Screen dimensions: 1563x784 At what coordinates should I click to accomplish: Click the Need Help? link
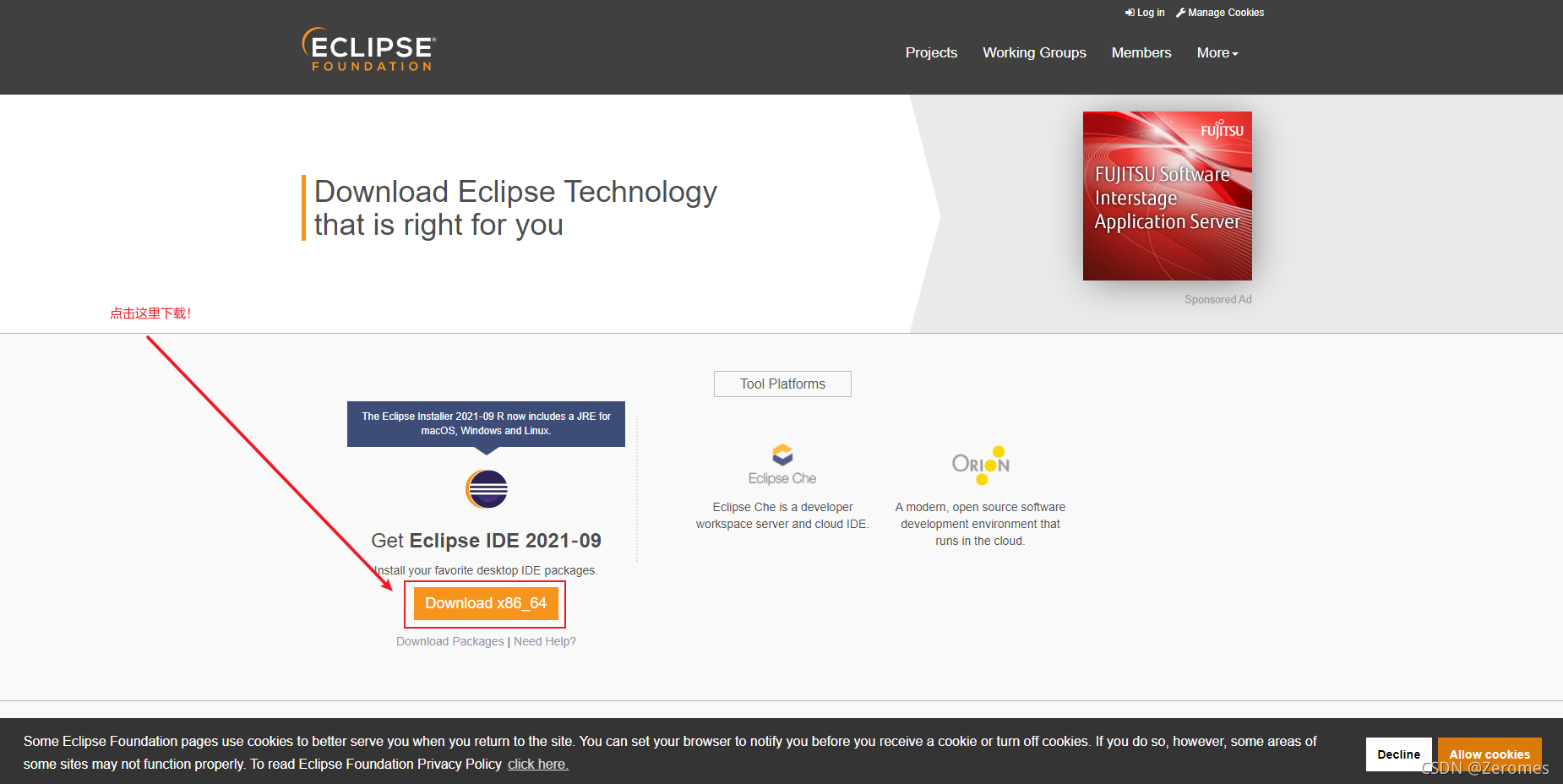(545, 641)
